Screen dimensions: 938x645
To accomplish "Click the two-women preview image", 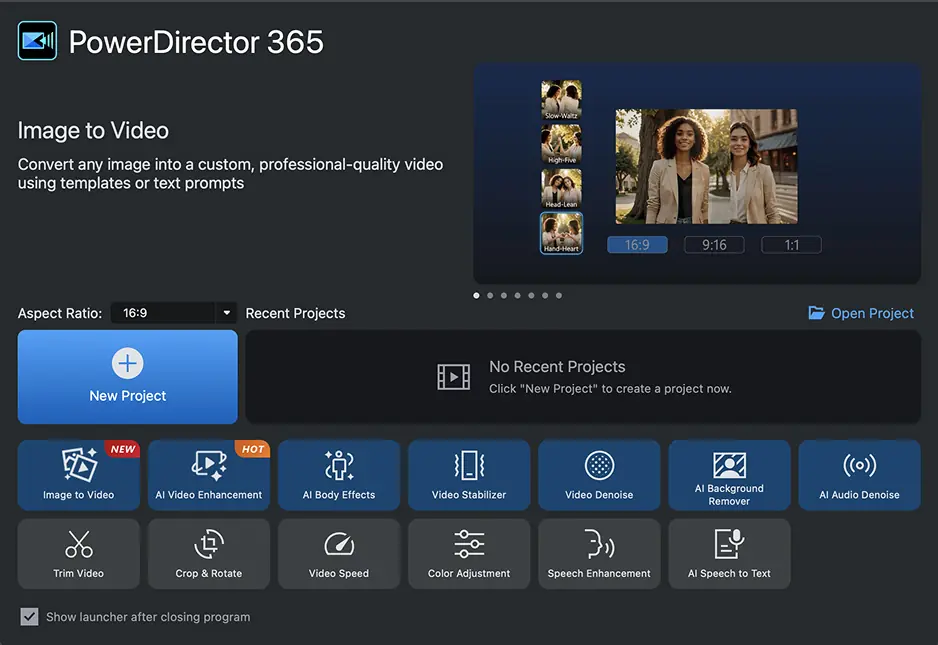I will [x=706, y=166].
